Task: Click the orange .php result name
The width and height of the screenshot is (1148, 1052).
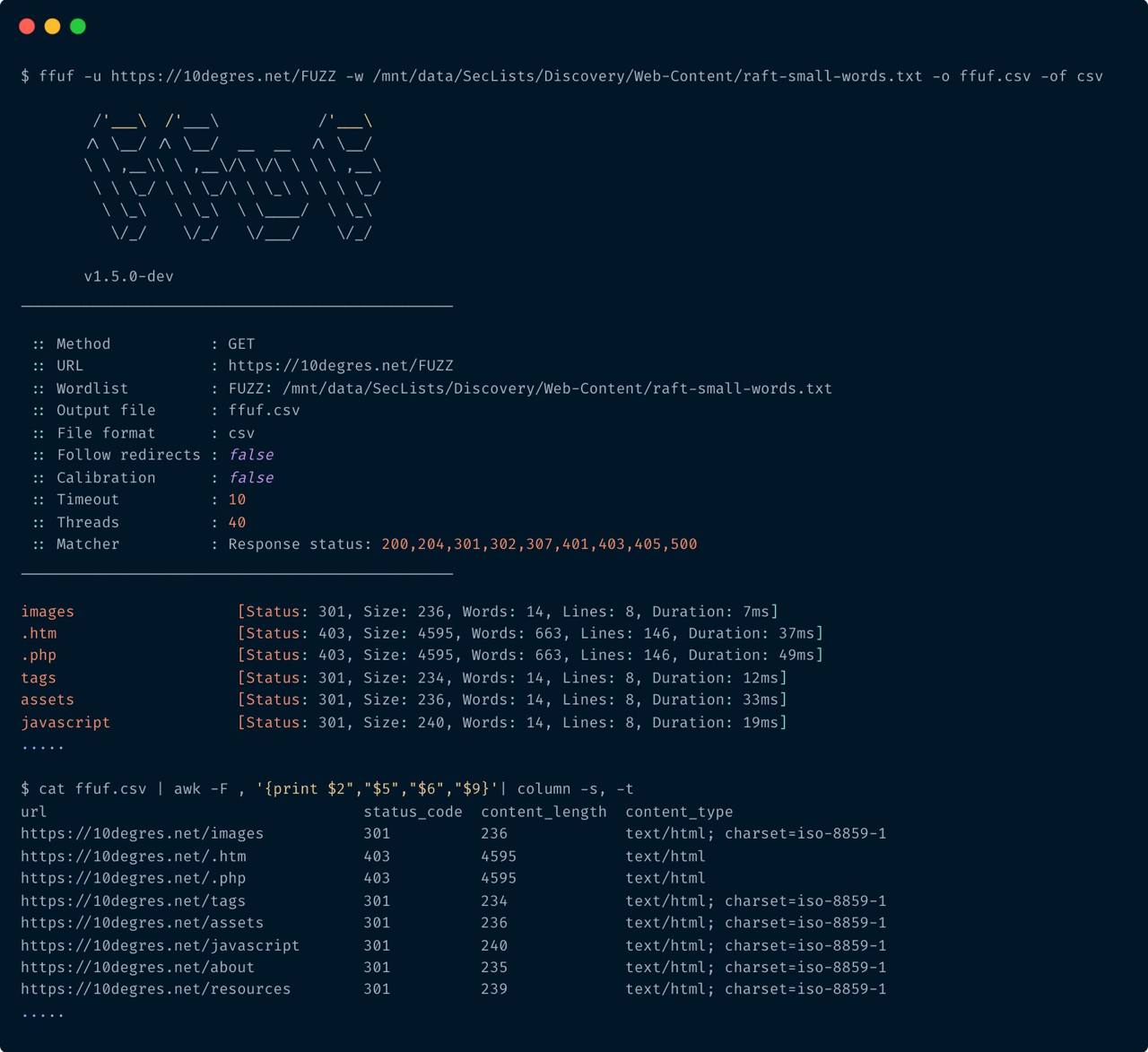Action: click(39, 655)
